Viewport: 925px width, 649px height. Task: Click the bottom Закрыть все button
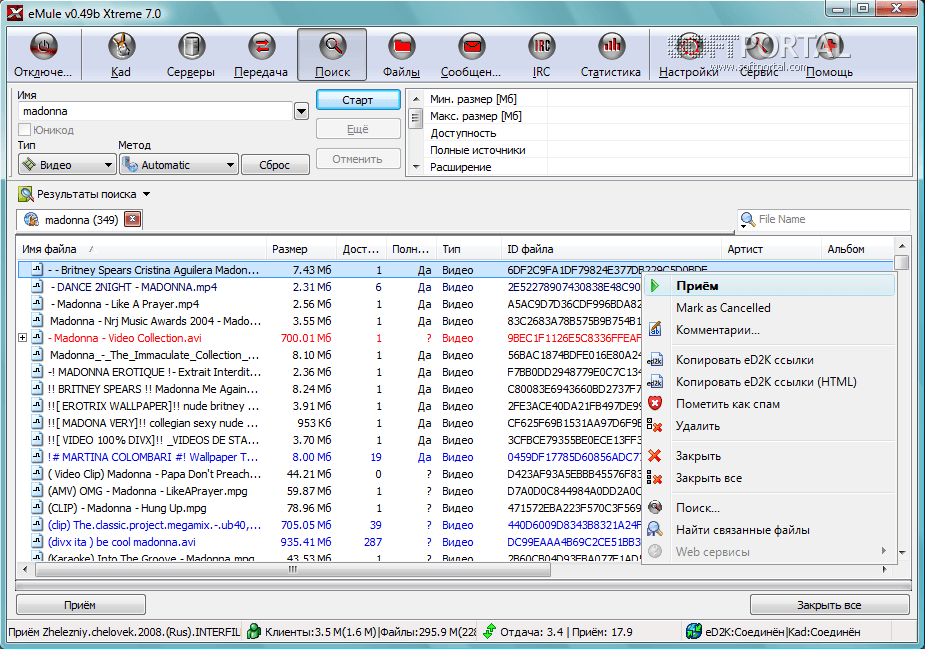point(829,605)
